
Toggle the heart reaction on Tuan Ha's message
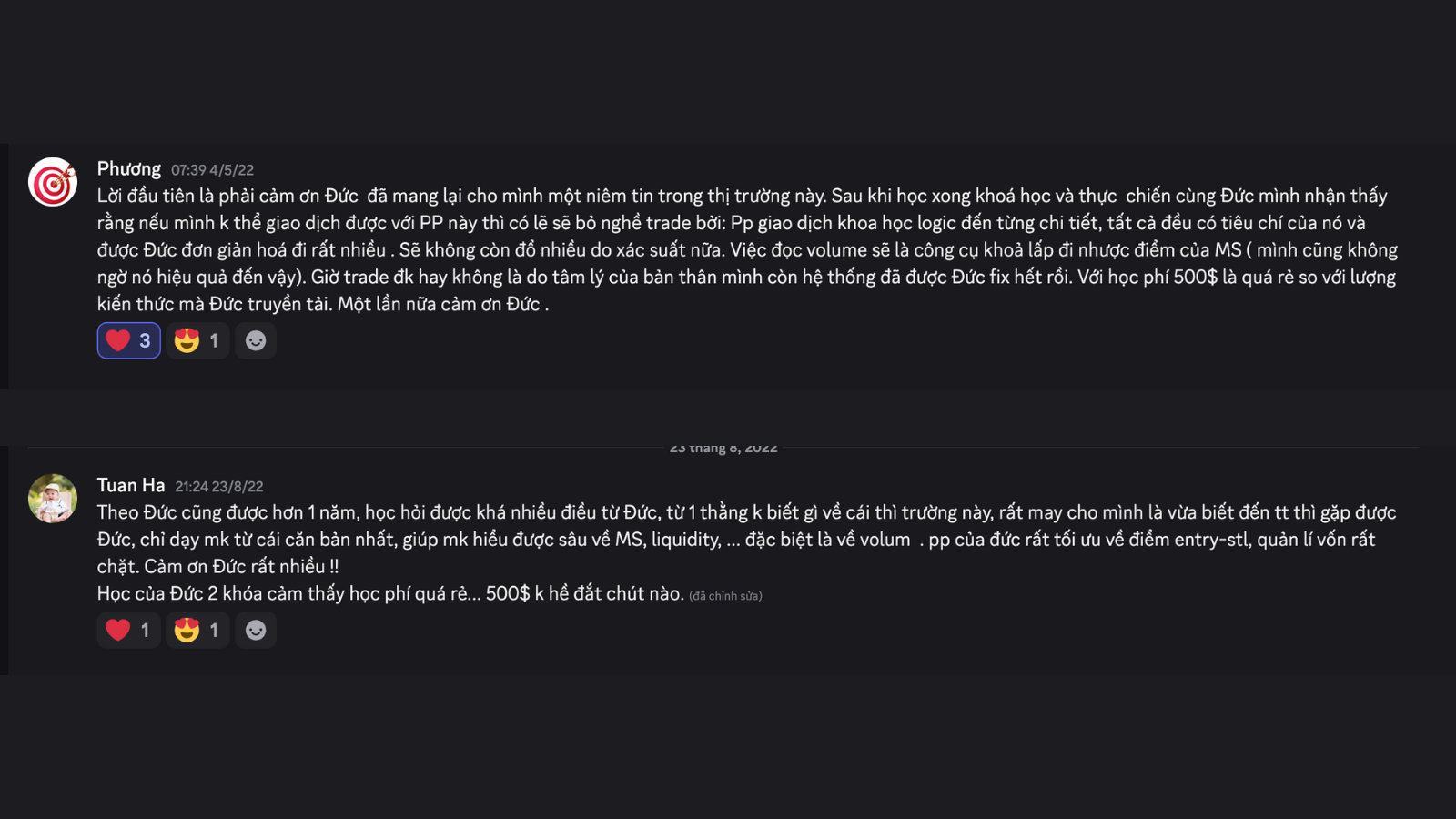click(129, 630)
